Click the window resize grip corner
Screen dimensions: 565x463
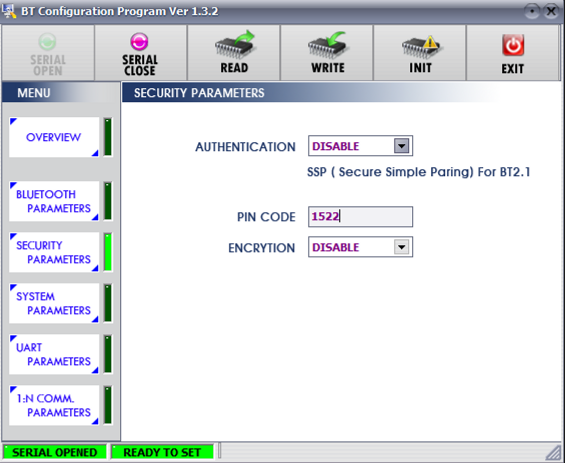553,452
